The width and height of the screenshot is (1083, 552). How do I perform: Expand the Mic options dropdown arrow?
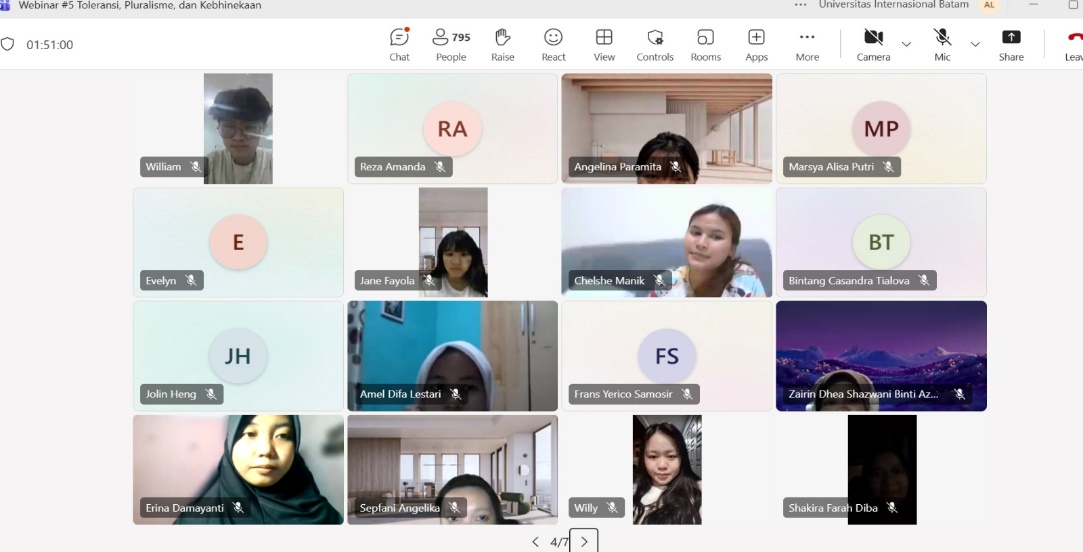click(975, 44)
